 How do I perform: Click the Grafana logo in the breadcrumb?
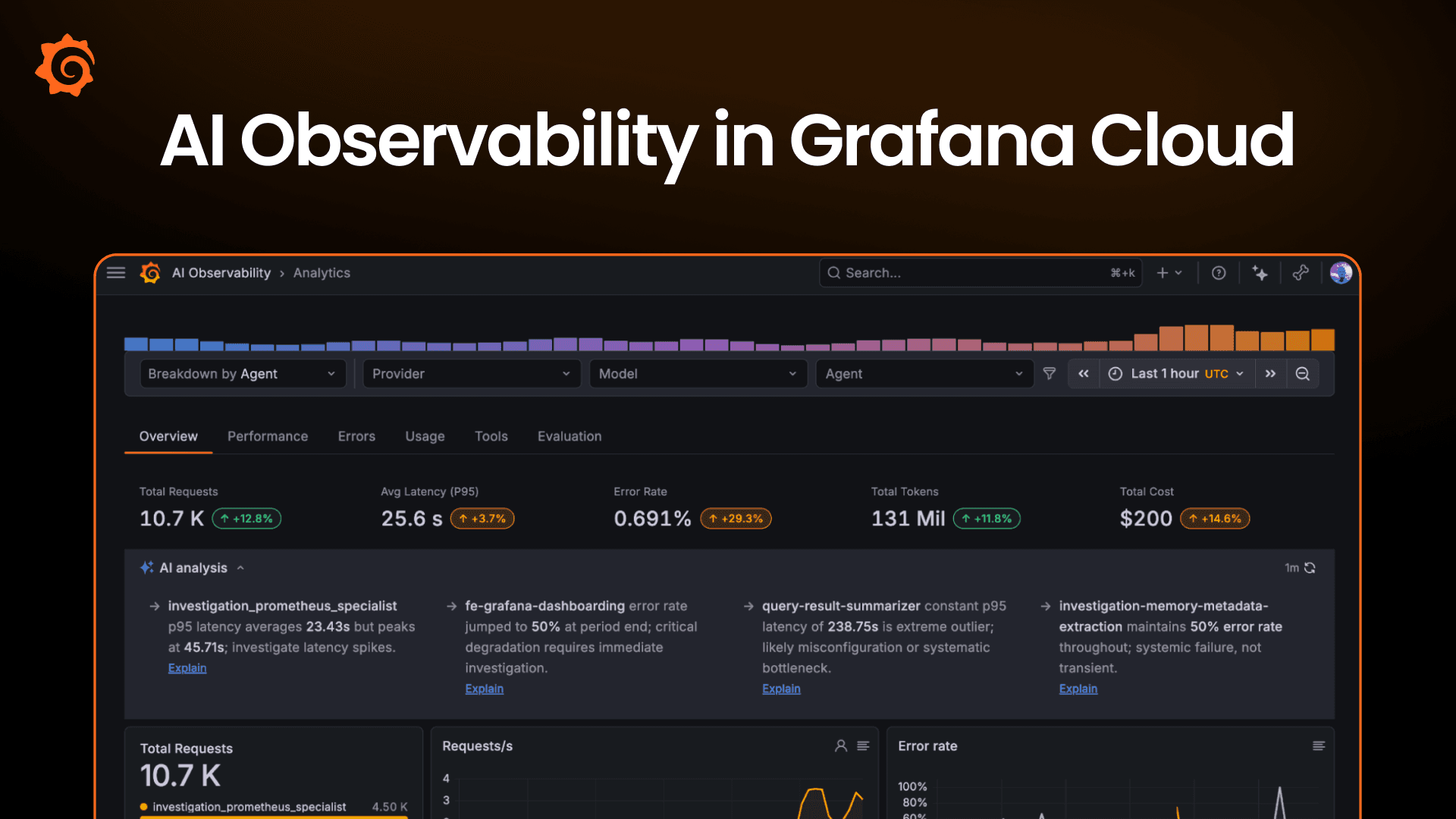click(x=149, y=272)
